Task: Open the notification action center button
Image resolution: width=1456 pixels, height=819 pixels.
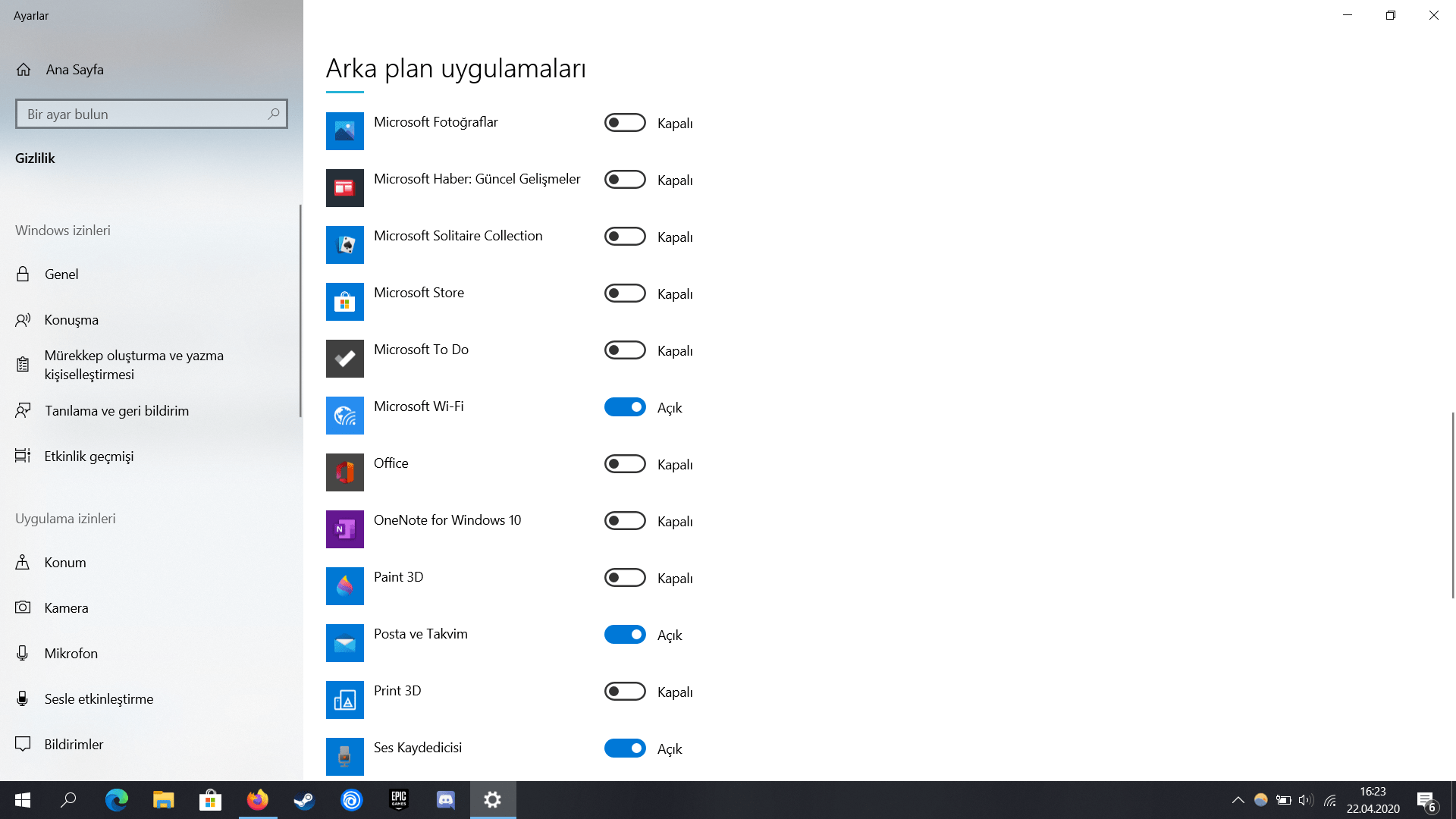Action: tap(1426, 800)
